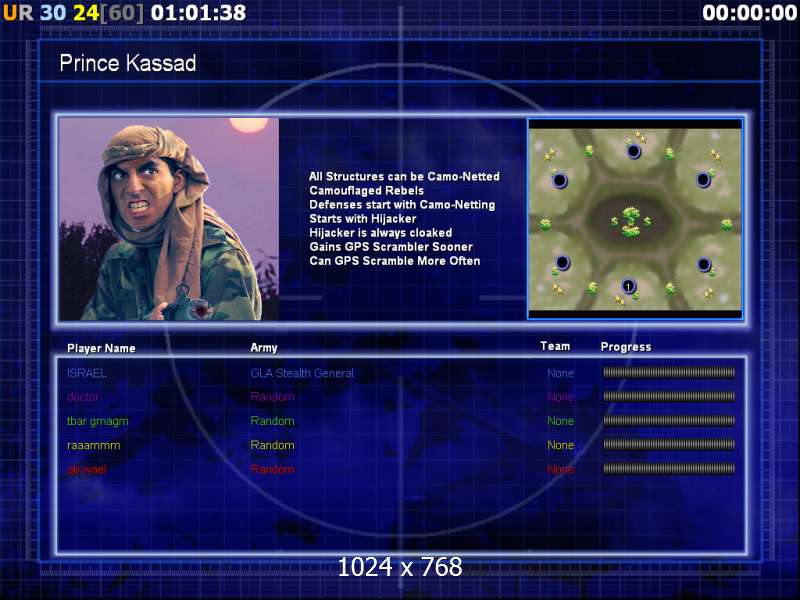Click the start position marked 1 on the map
The height and width of the screenshot is (600, 800).
(x=628, y=286)
